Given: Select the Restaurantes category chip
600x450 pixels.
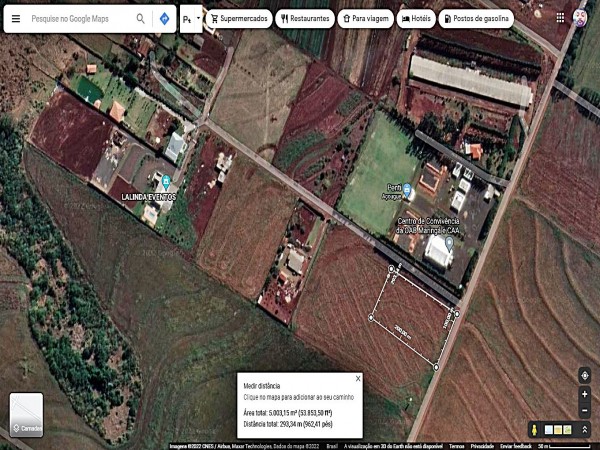Looking at the screenshot, I should (x=303, y=19).
